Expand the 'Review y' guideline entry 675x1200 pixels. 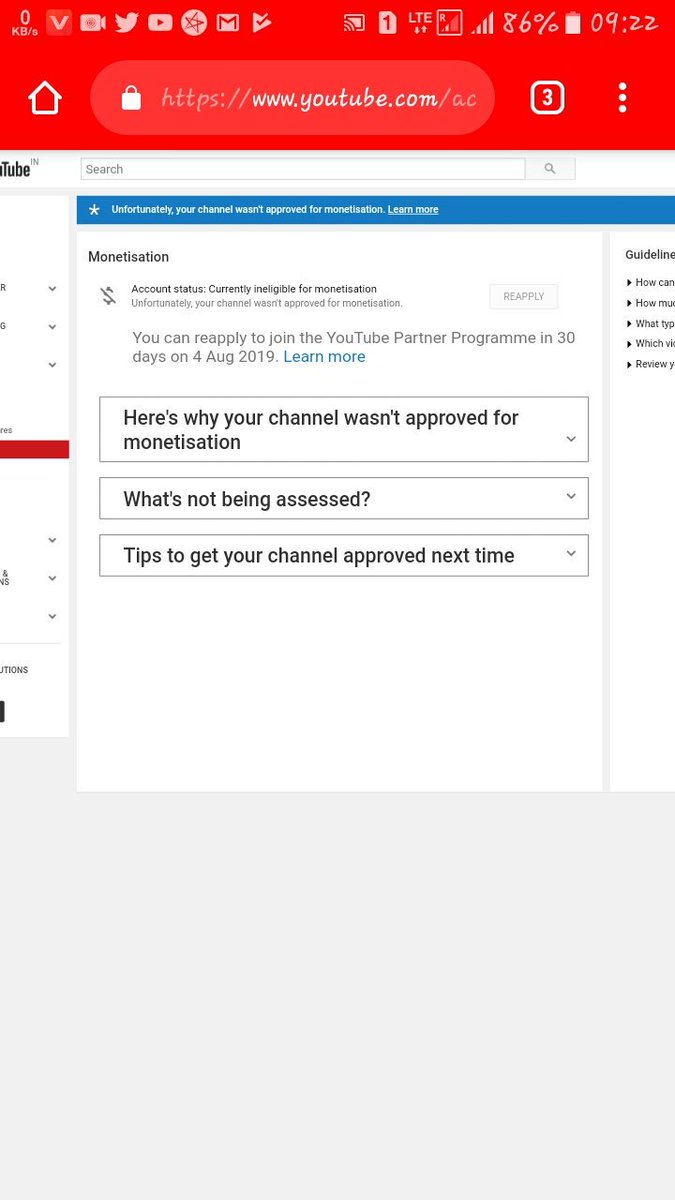[x=650, y=364]
